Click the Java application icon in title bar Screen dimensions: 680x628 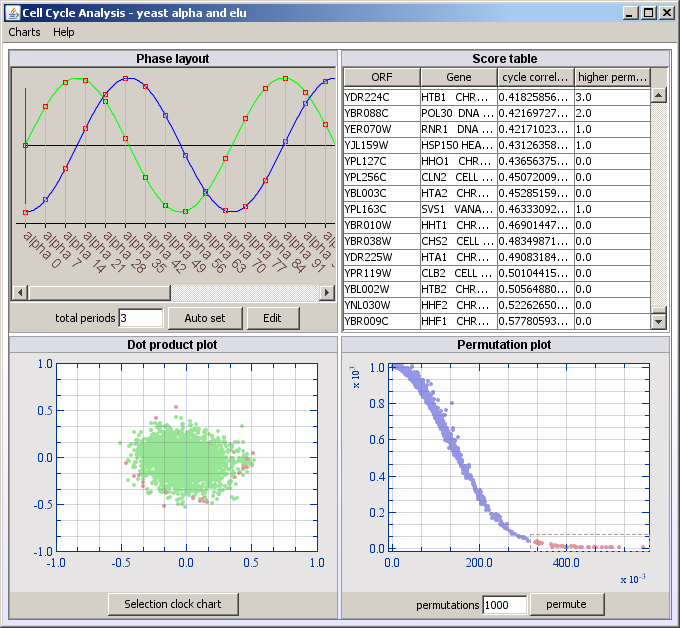click(x=13, y=13)
